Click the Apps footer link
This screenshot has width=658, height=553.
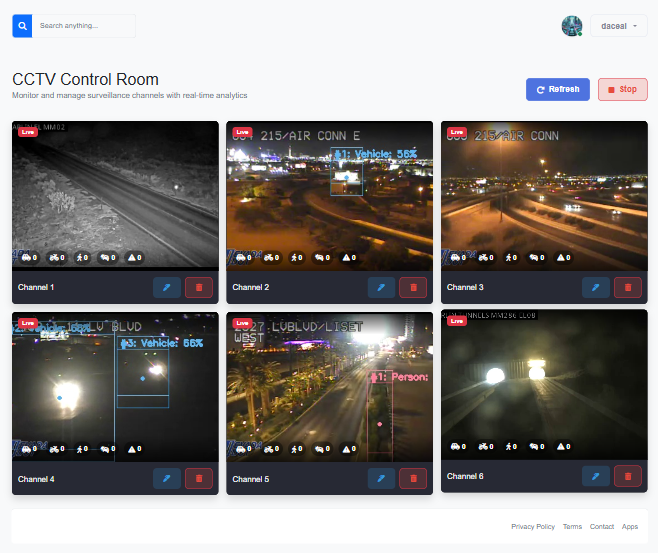pos(629,526)
